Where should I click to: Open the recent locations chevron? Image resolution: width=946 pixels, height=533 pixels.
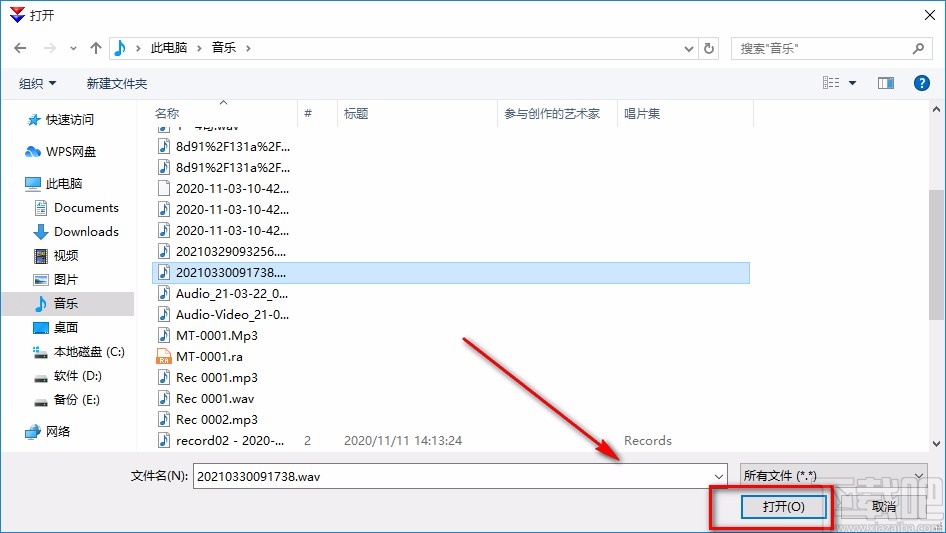click(x=73, y=48)
